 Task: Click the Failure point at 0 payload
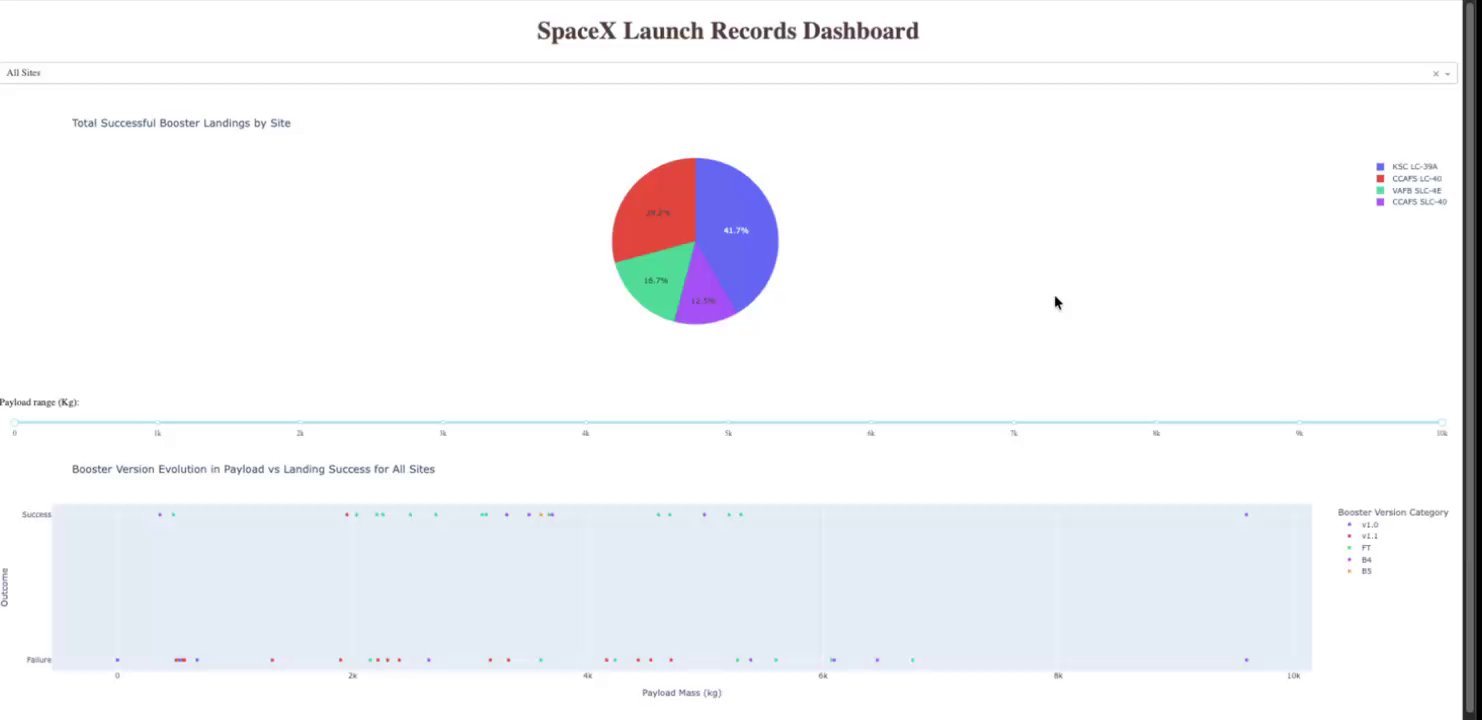[x=117, y=660]
